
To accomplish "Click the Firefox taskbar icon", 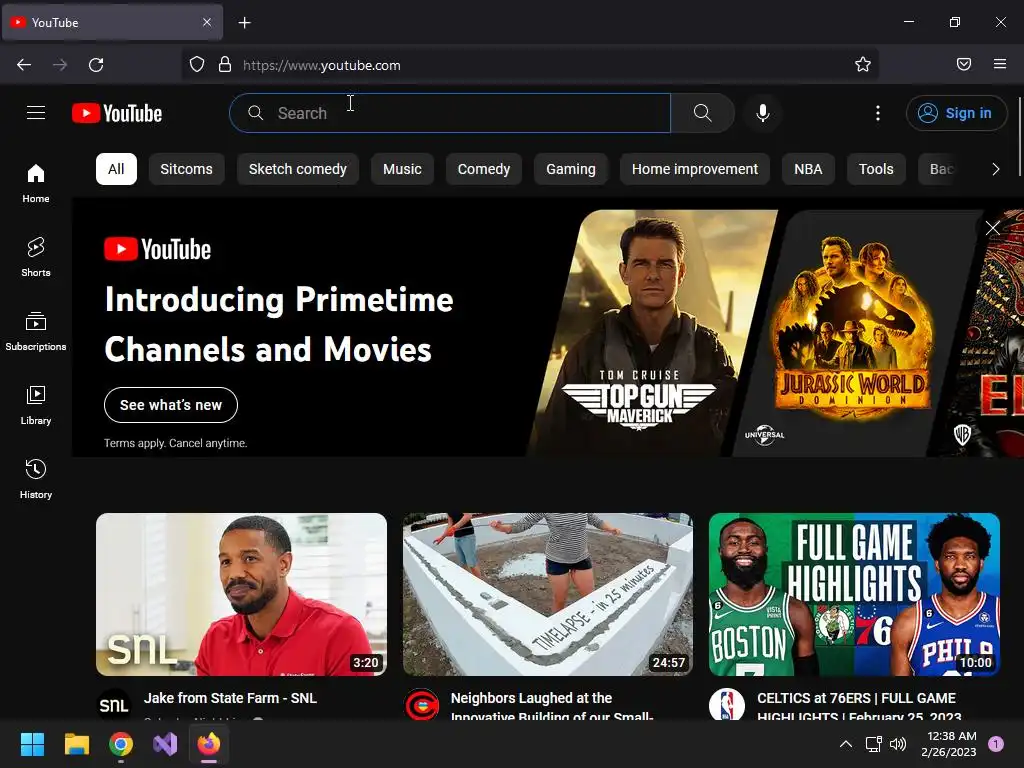I will [x=209, y=744].
